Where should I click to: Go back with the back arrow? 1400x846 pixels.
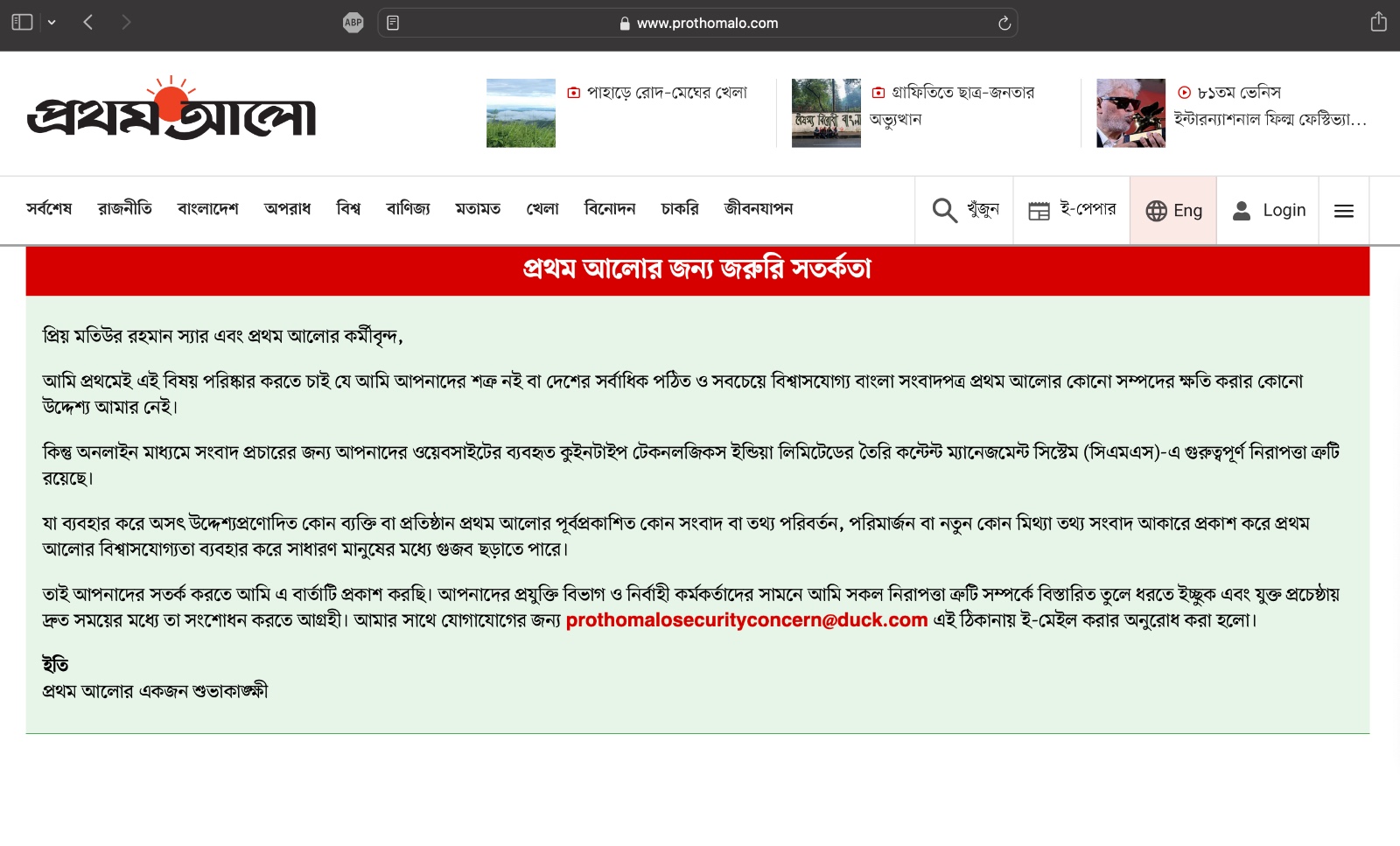click(x=87, y=23)
